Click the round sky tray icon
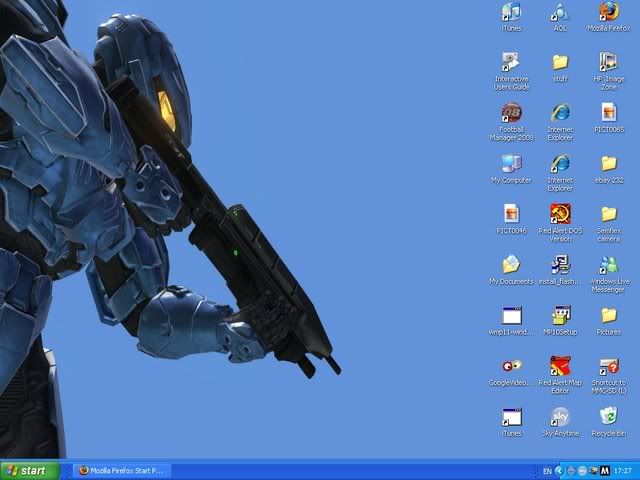This screenshot has width=640, height=480. pos(582,471)
